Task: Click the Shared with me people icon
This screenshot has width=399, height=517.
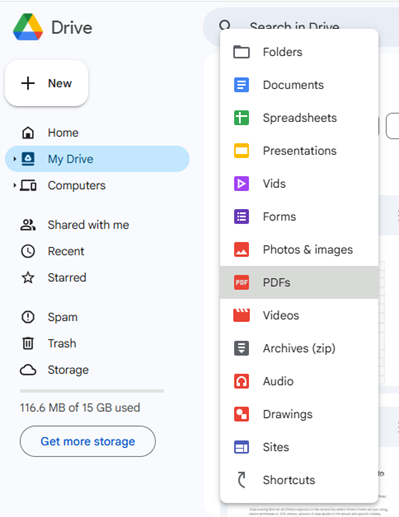Action: point(28,225)
